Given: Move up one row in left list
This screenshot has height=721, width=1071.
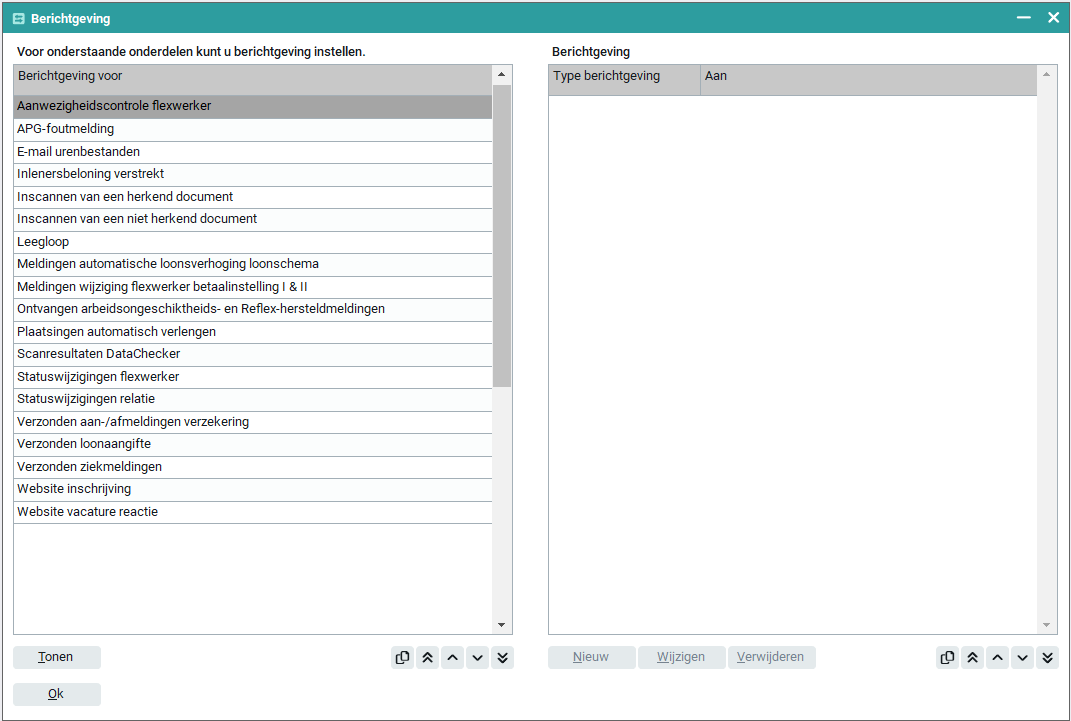Looking at the screenshot, I should [x=452, y=658].
